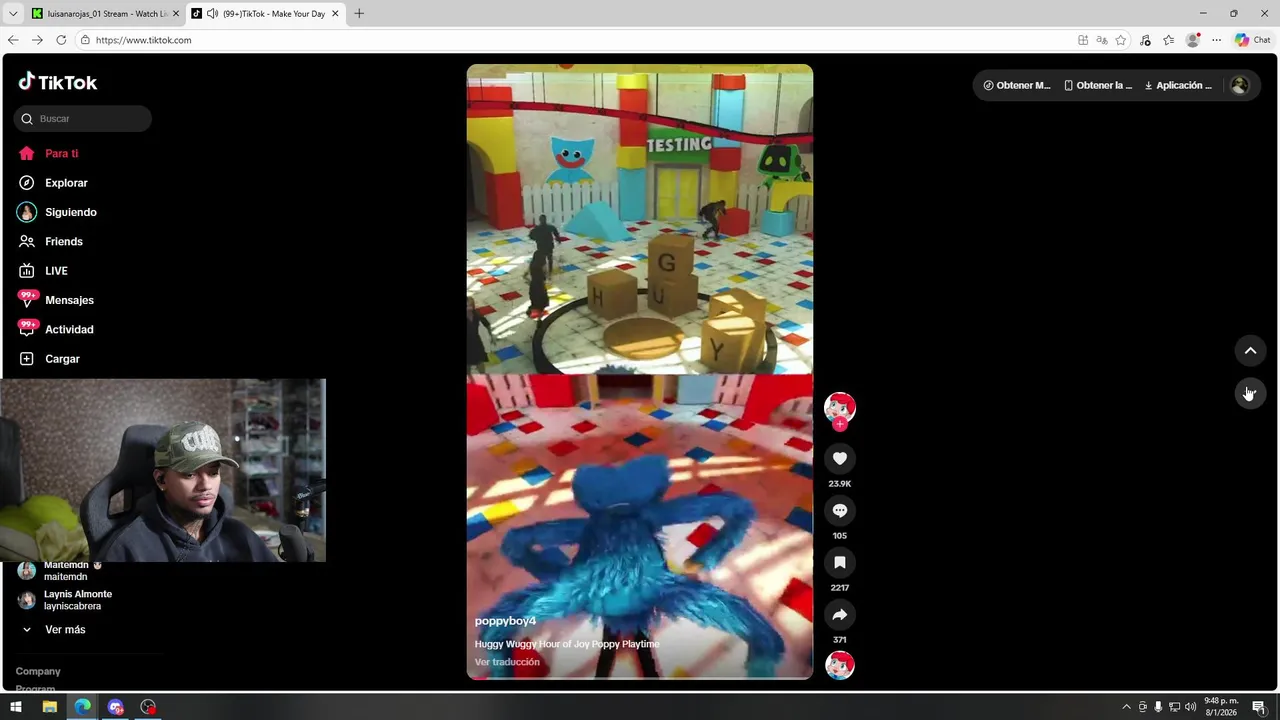This screenshot has height=720, width=1280.
Task: Click Obtener la... phone app button
Action: click(x=1098, y=86)
